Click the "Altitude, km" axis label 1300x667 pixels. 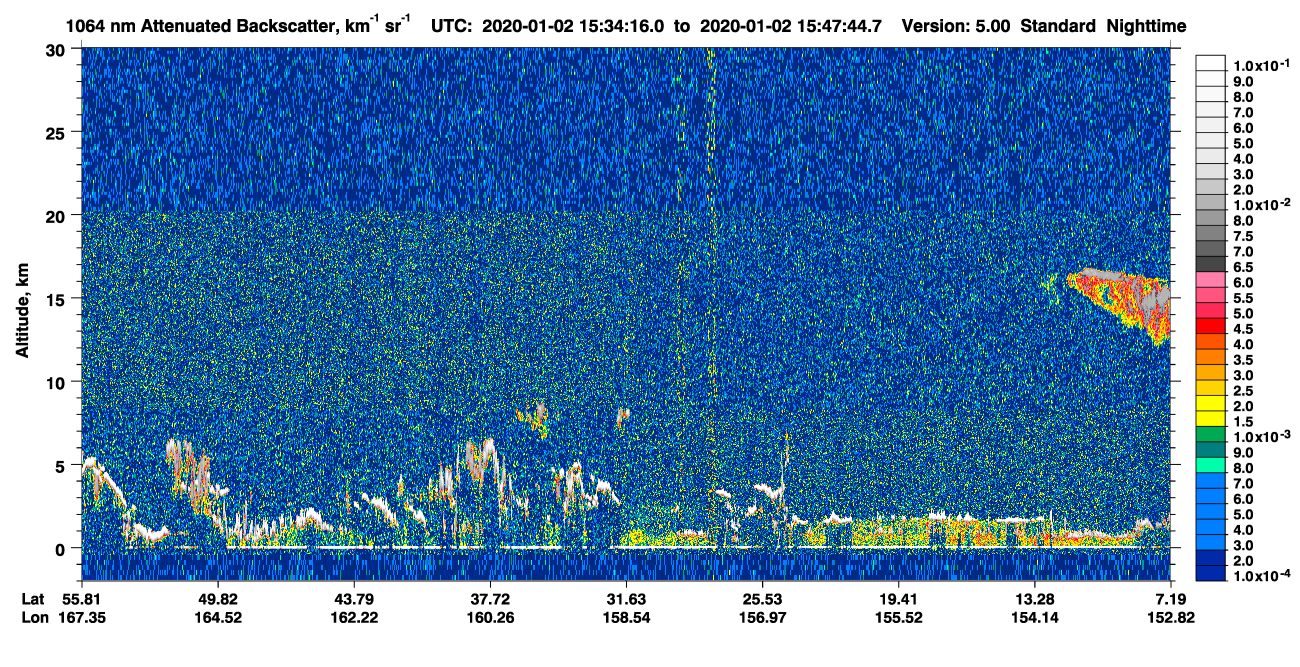point(23,312)
